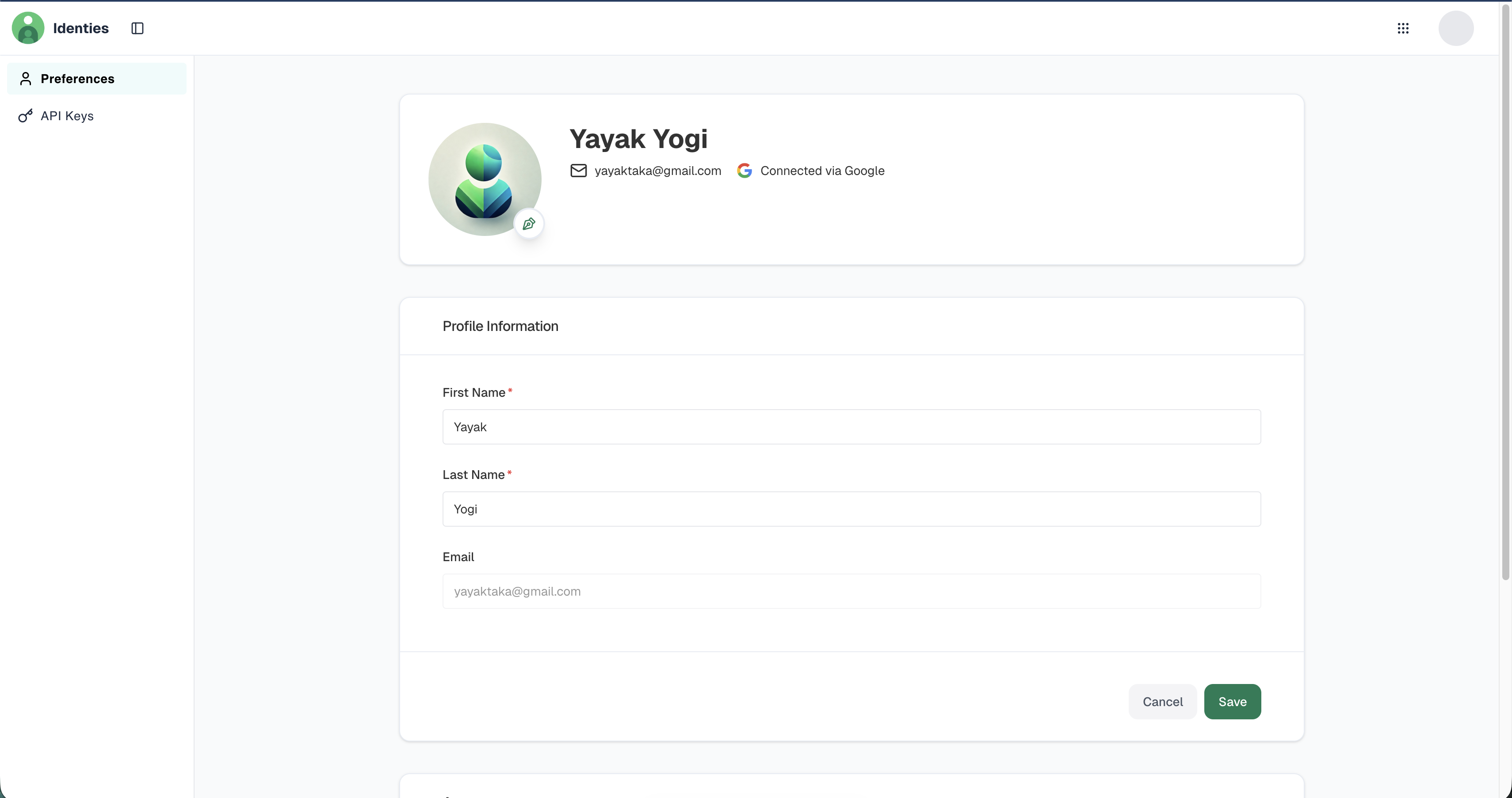Click the Connected via Google label

[x=822, y=171]
